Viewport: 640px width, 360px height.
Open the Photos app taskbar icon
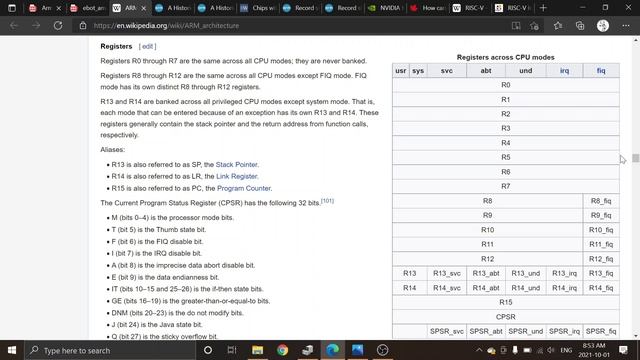point(357,350)
